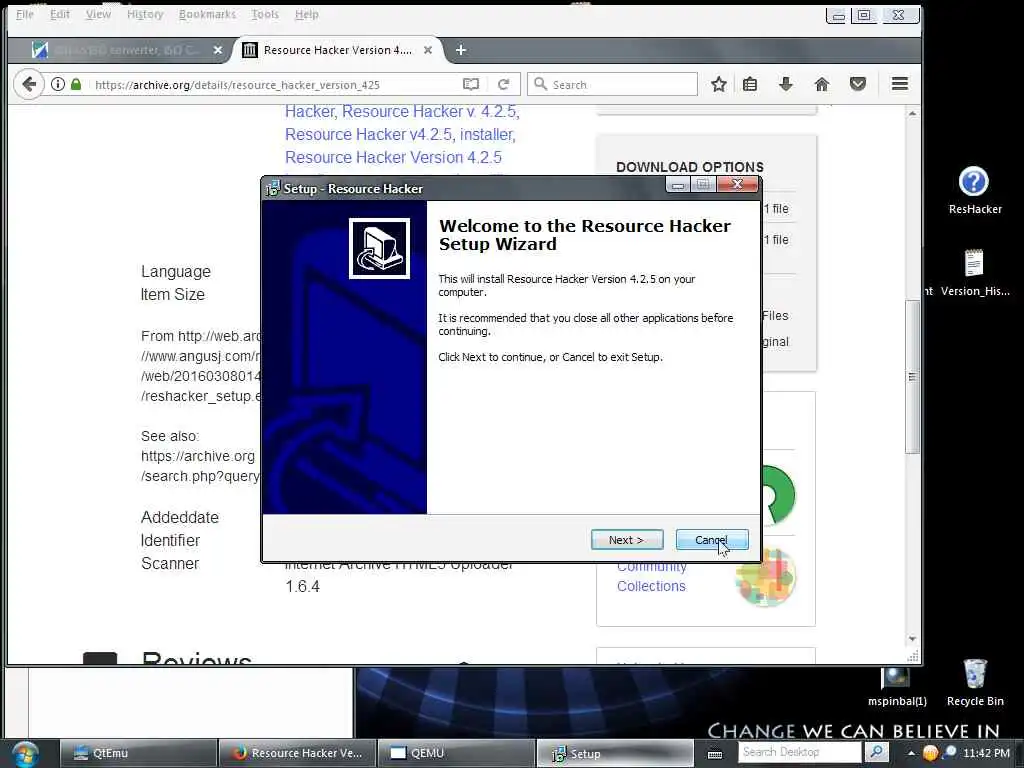Open the View menu

coord(98,14)
